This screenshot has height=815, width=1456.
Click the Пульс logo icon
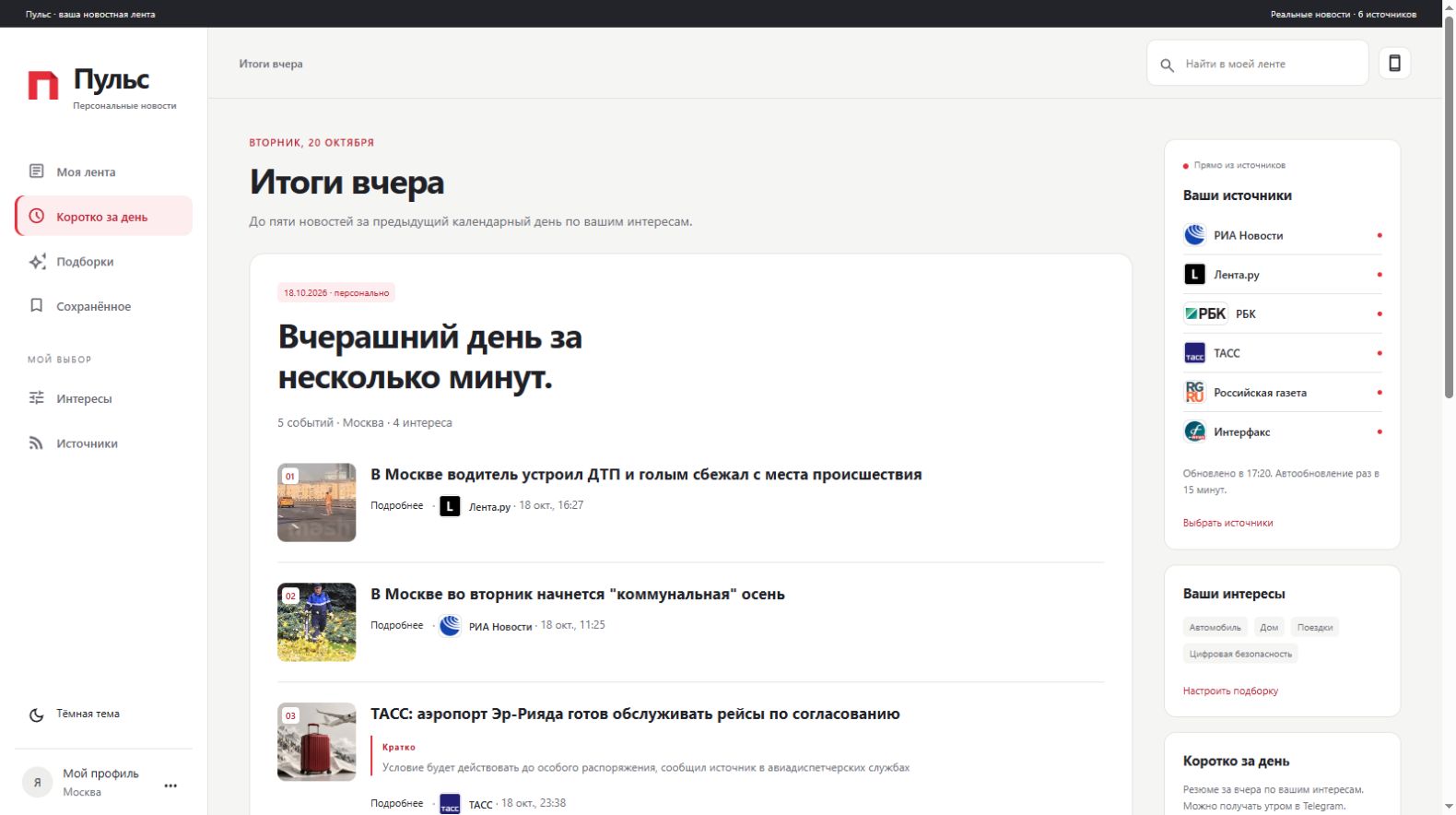(x=43, y=85)
